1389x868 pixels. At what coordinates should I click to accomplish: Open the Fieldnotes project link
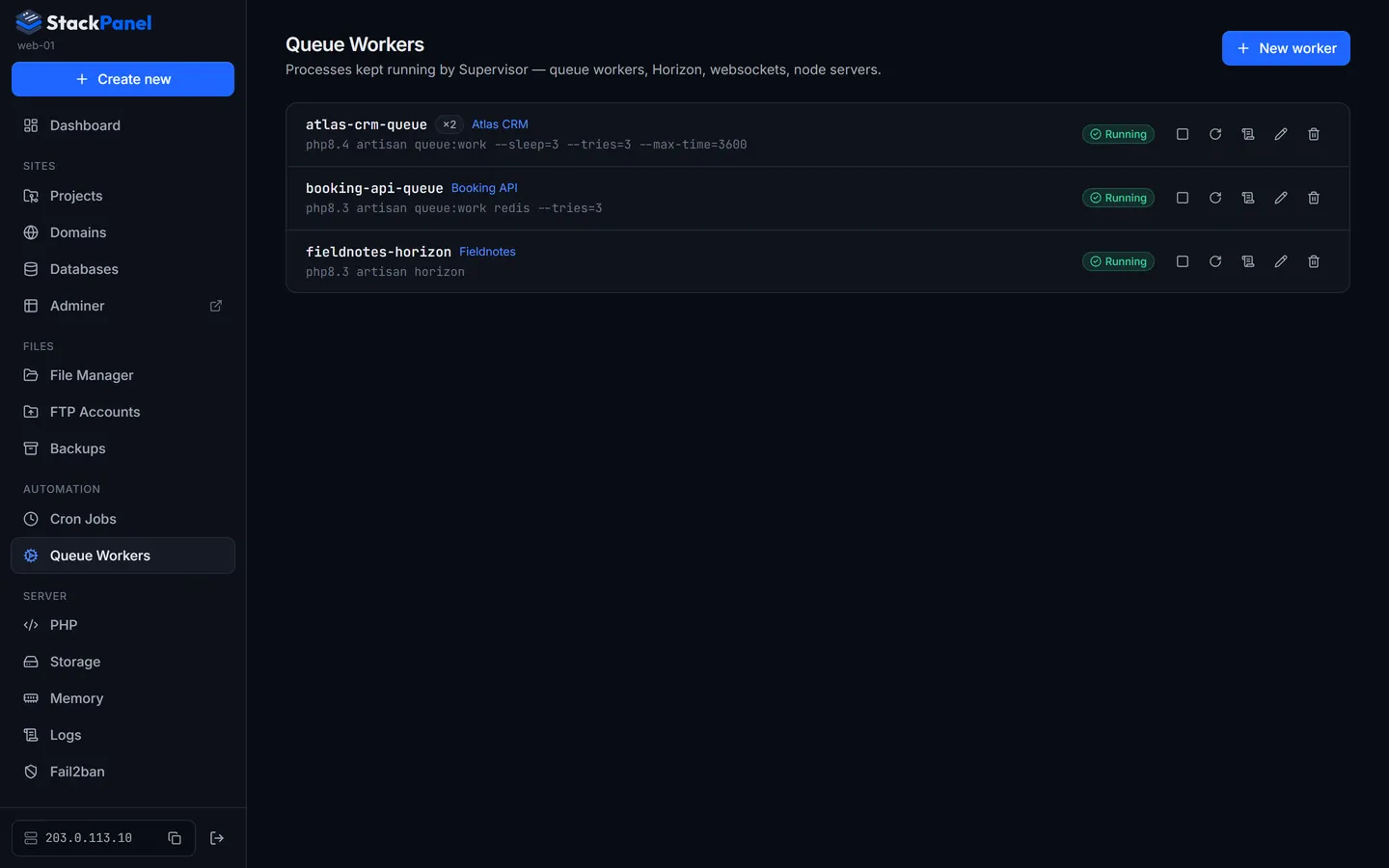coord(487,252)
